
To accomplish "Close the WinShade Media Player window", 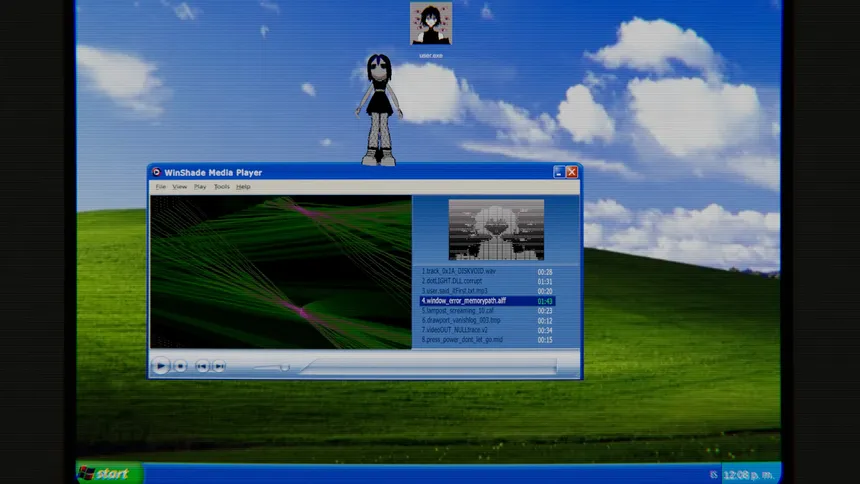I will click(572, 172).
